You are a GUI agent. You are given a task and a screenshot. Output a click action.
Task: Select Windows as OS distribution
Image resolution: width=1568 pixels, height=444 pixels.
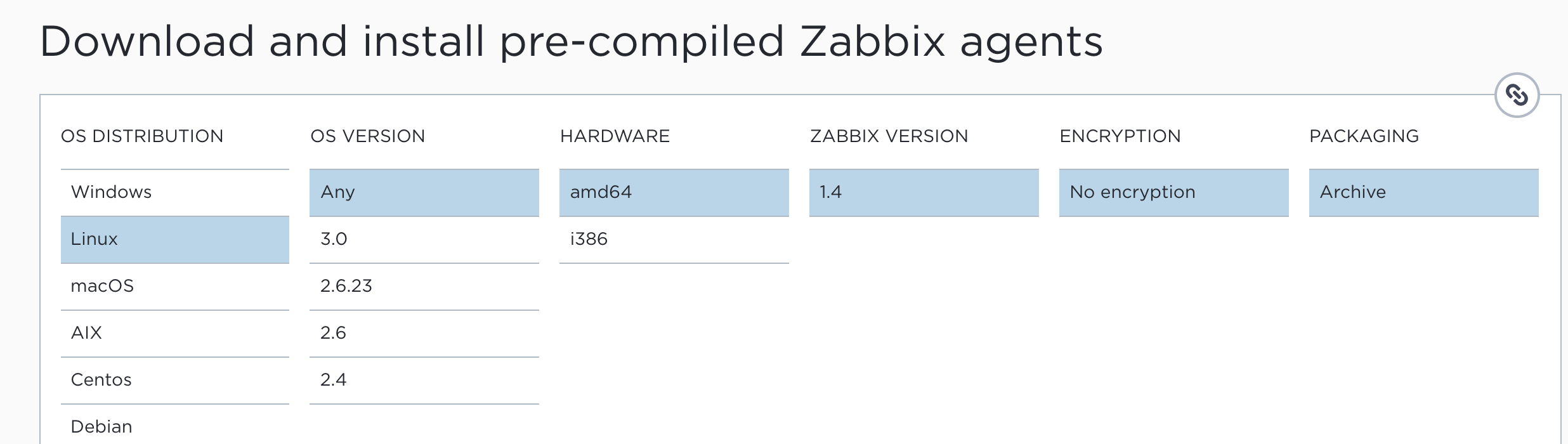[x=175, y=192]
